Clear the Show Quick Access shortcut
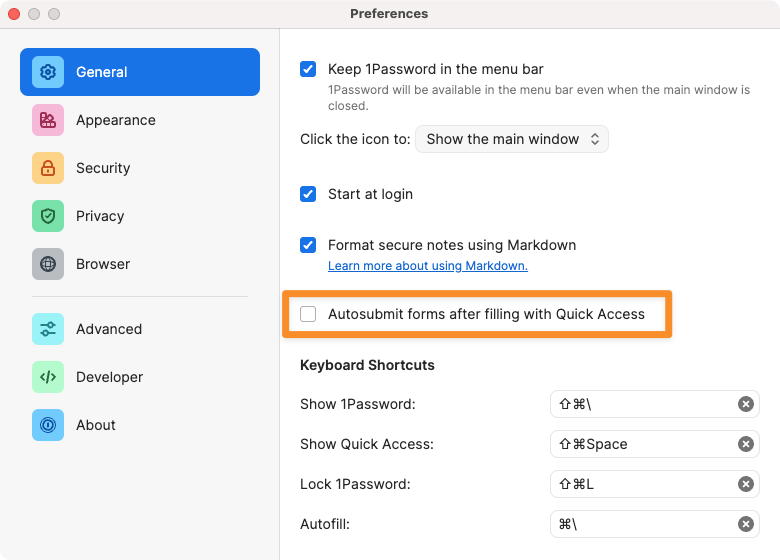This screenshot has height=560, width=780. pyautogui.click(x=745, y=444)
